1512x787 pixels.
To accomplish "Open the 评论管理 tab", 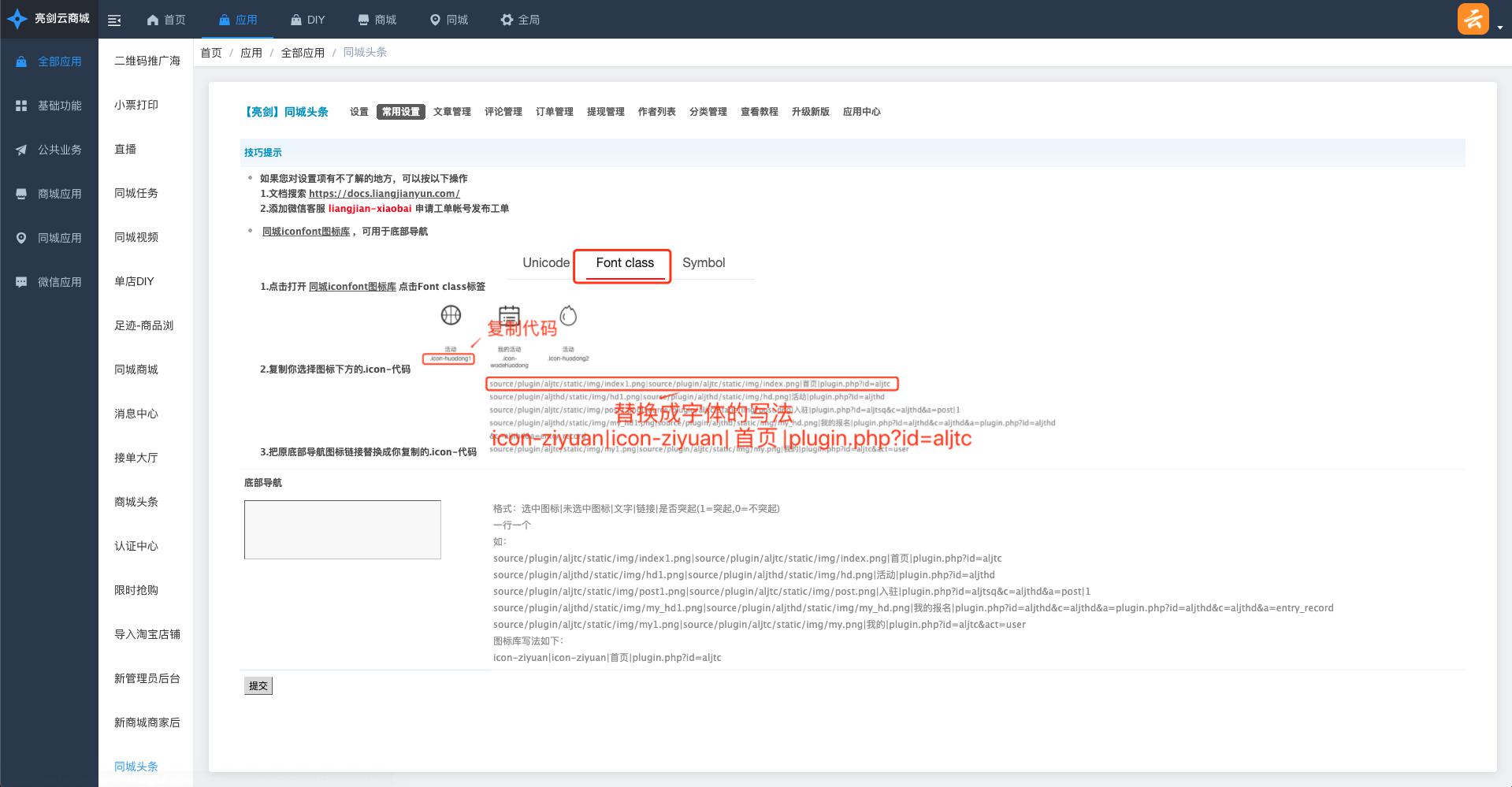I will [x=503, y=112].
